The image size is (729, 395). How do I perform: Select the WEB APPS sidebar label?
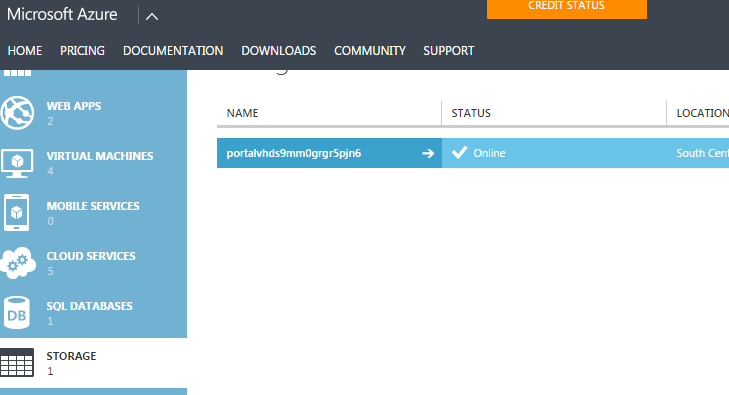74,106
